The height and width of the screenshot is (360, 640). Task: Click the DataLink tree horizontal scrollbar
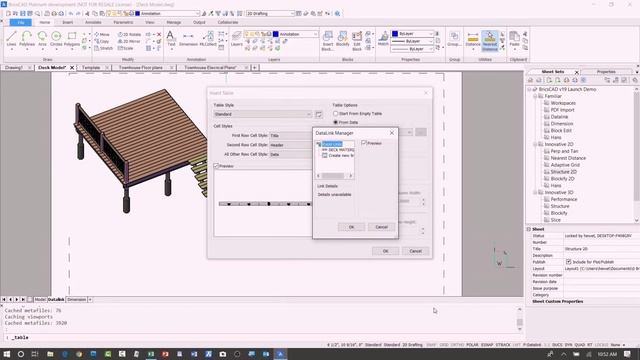coord(335,176)
